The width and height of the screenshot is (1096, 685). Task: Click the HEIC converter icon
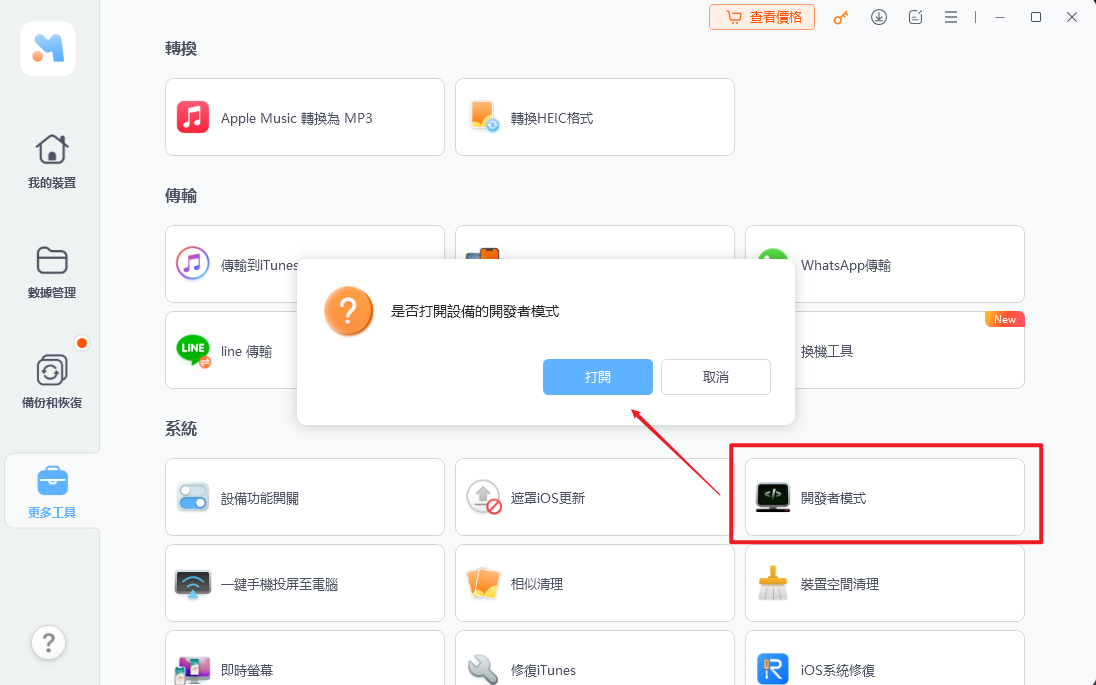pyautogui.click(x=484, y=117)
